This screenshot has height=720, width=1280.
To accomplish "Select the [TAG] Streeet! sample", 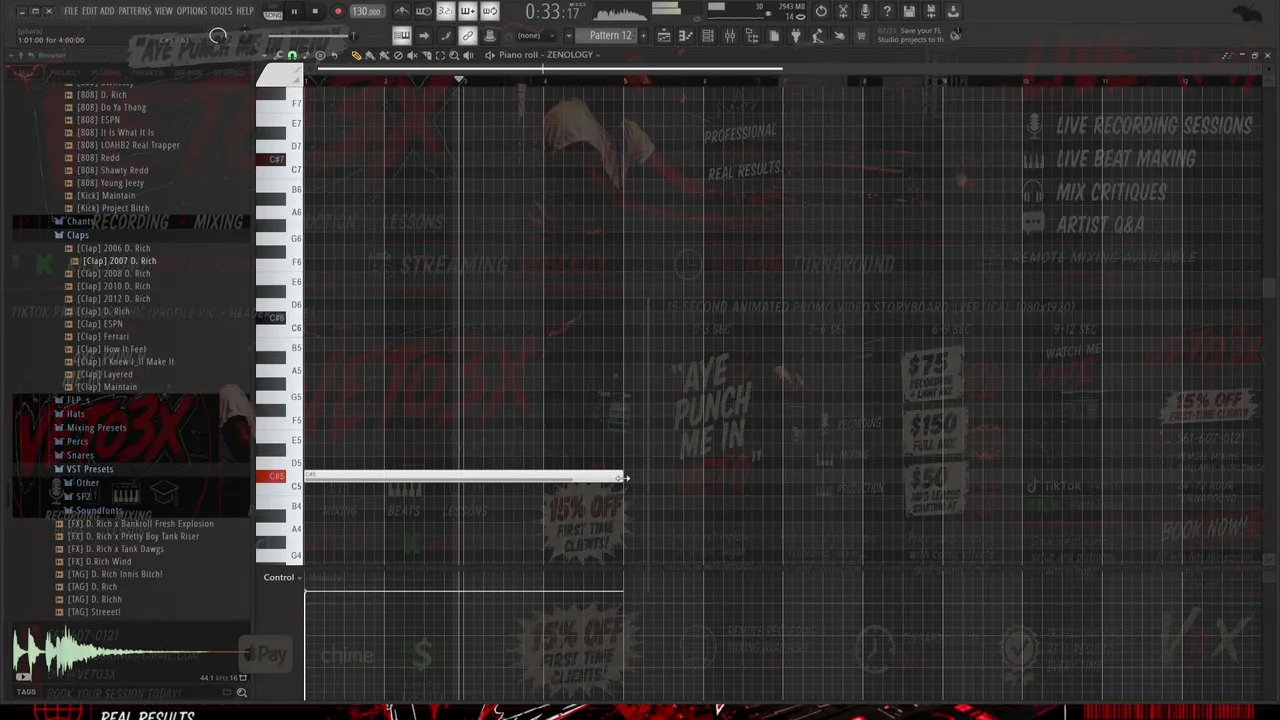I will tap(94, 612).
